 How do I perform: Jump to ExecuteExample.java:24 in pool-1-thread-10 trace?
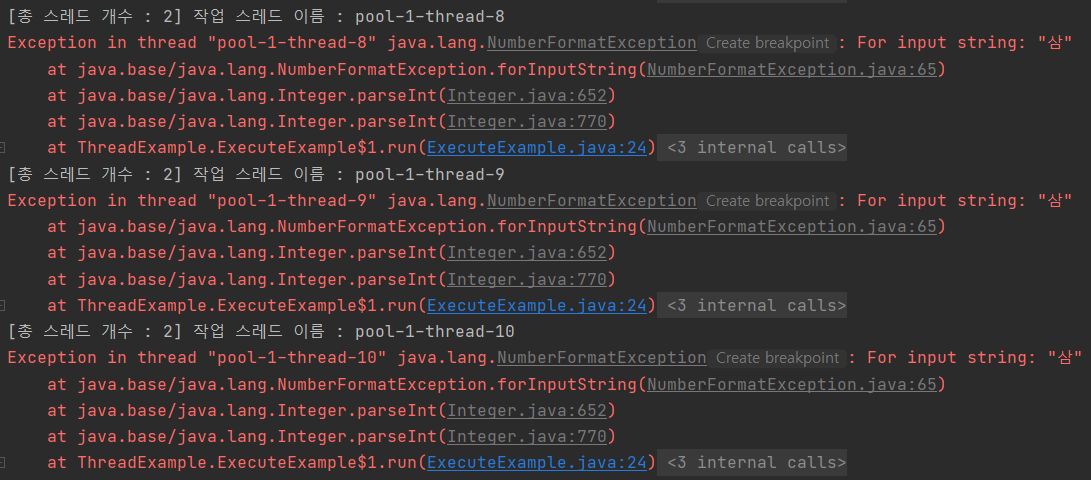click(536, 463)
